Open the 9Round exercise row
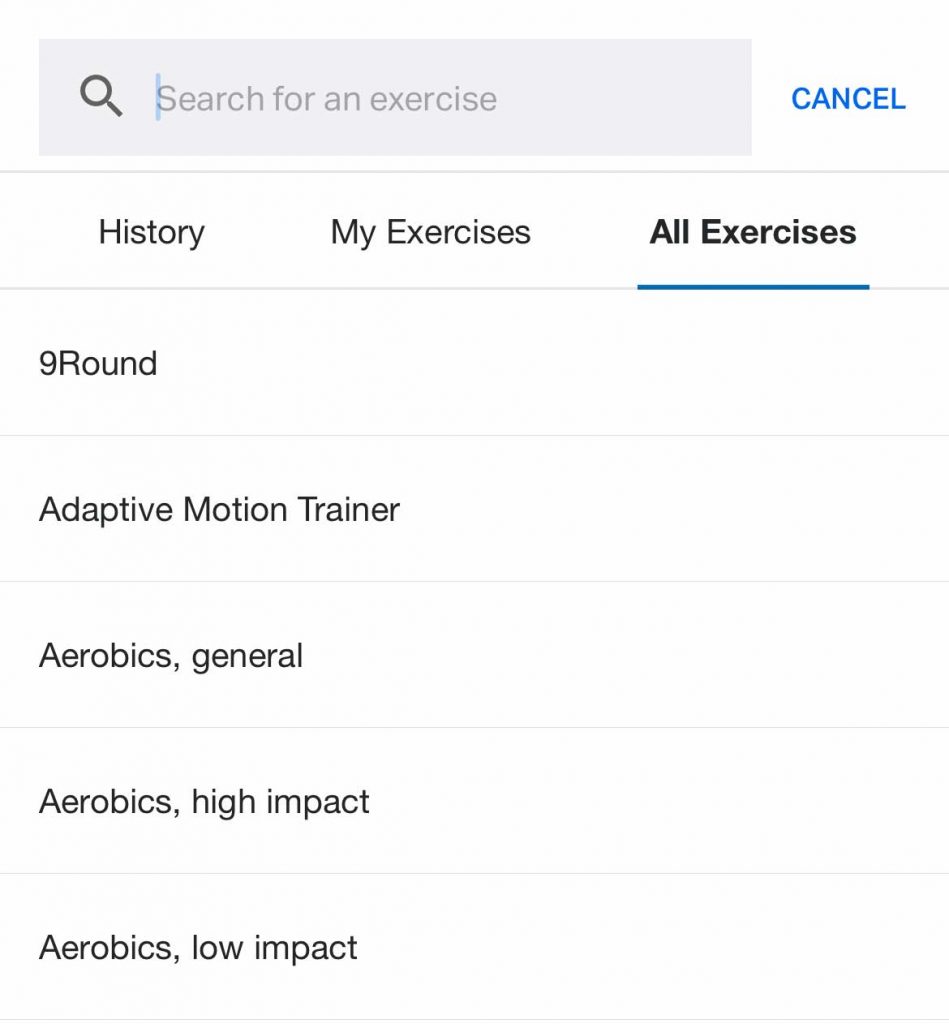949x1024 pixels. [x=474, y=363]
